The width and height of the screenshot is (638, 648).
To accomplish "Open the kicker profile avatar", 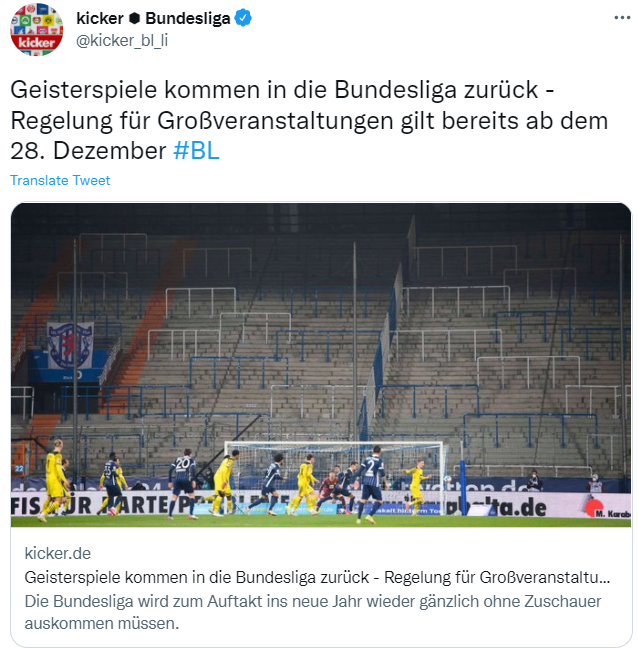I will pyautogui.click(x=37, y=30).
